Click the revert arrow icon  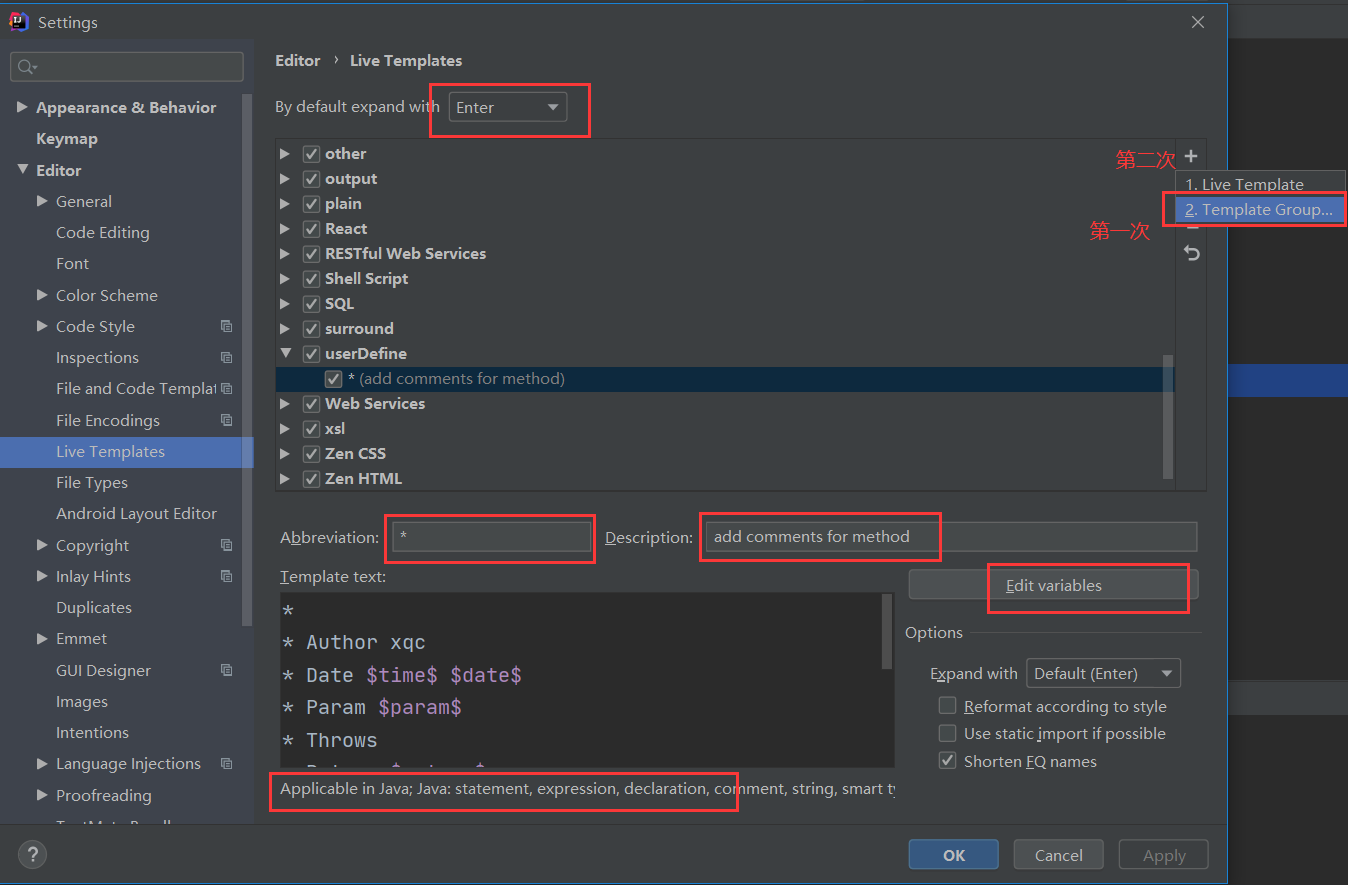[1191, 253]
